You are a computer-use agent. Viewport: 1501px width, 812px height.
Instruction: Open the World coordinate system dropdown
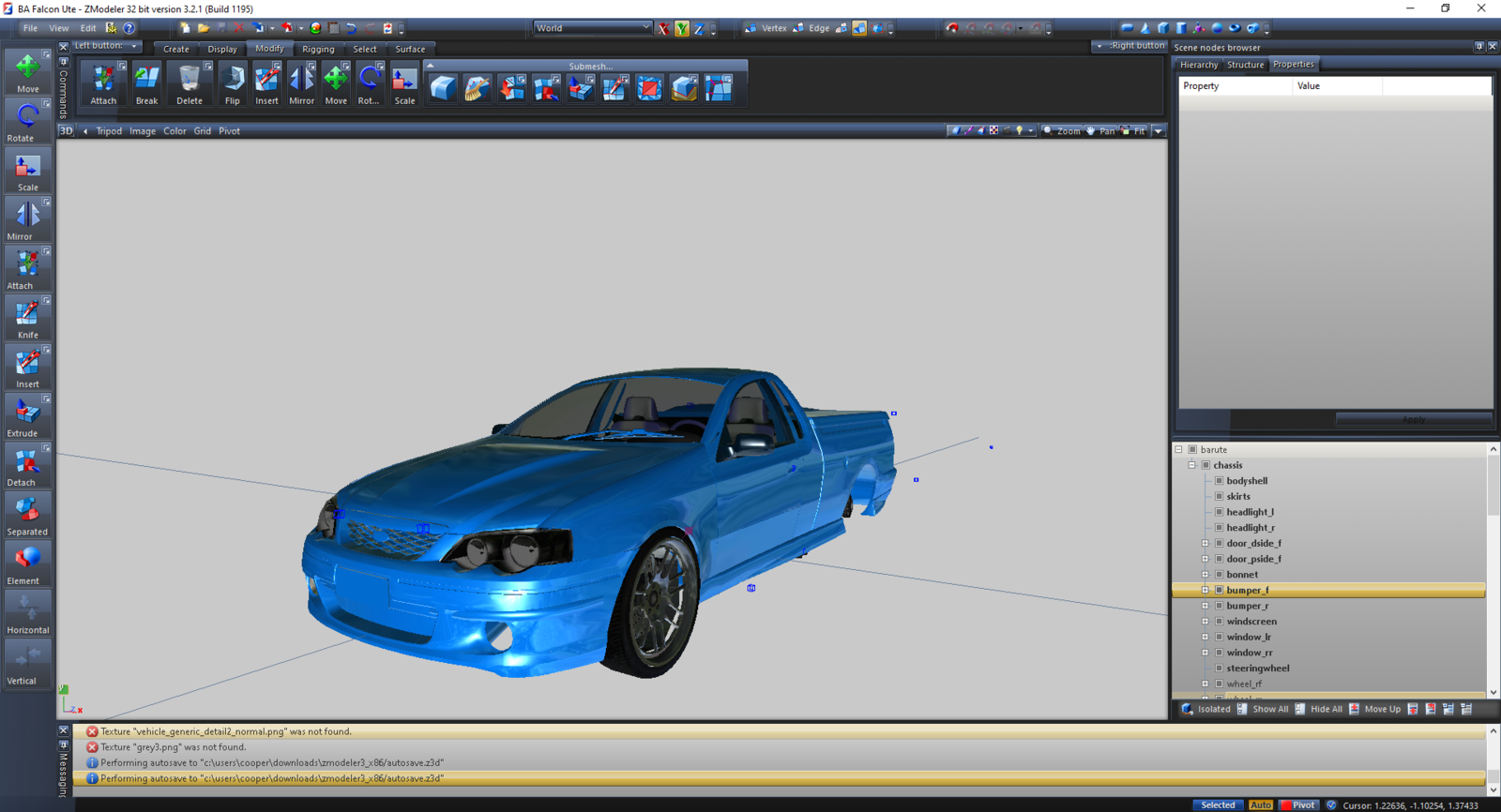click(592, 28)
